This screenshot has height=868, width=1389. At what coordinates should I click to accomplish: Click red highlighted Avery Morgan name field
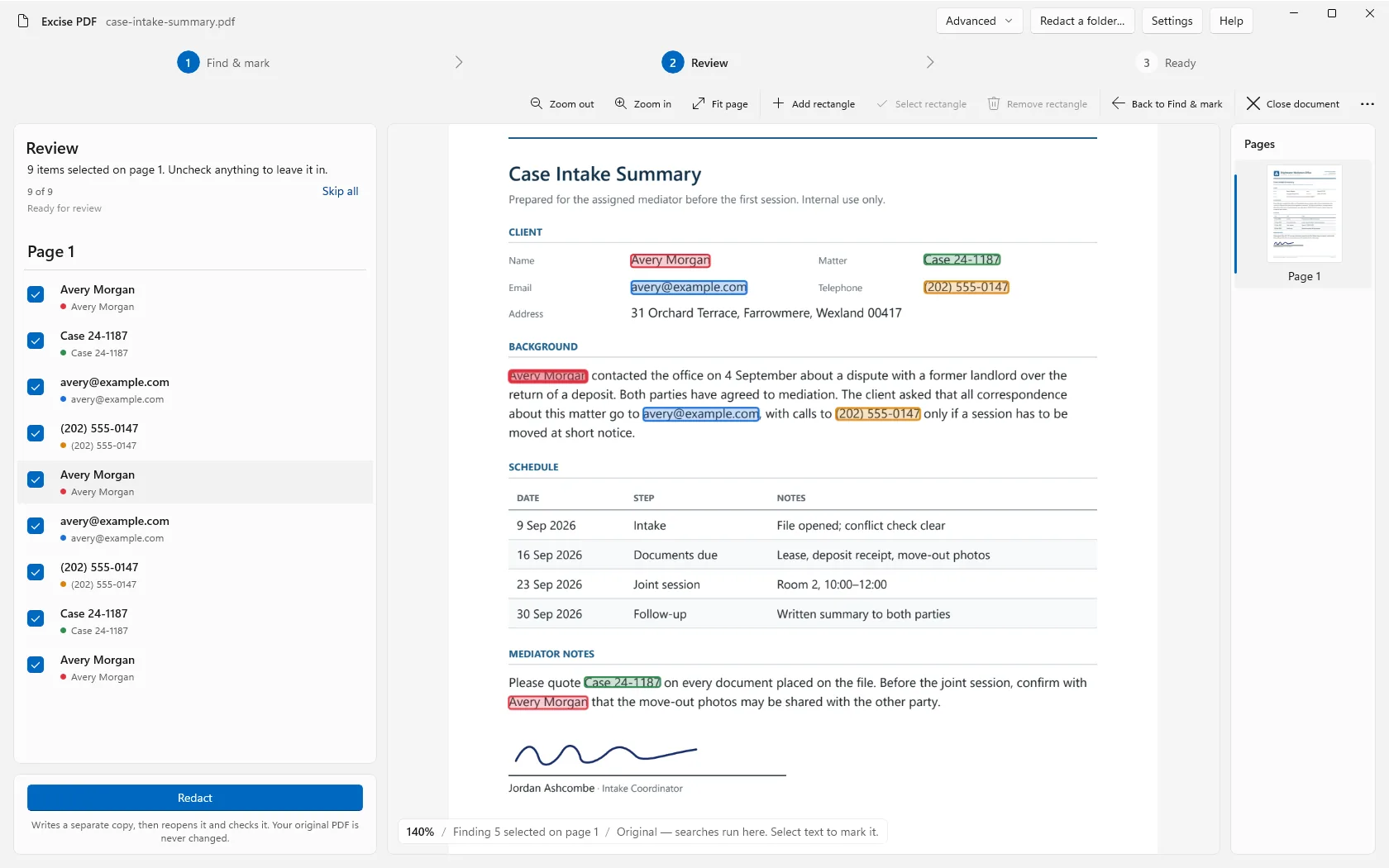670,260
